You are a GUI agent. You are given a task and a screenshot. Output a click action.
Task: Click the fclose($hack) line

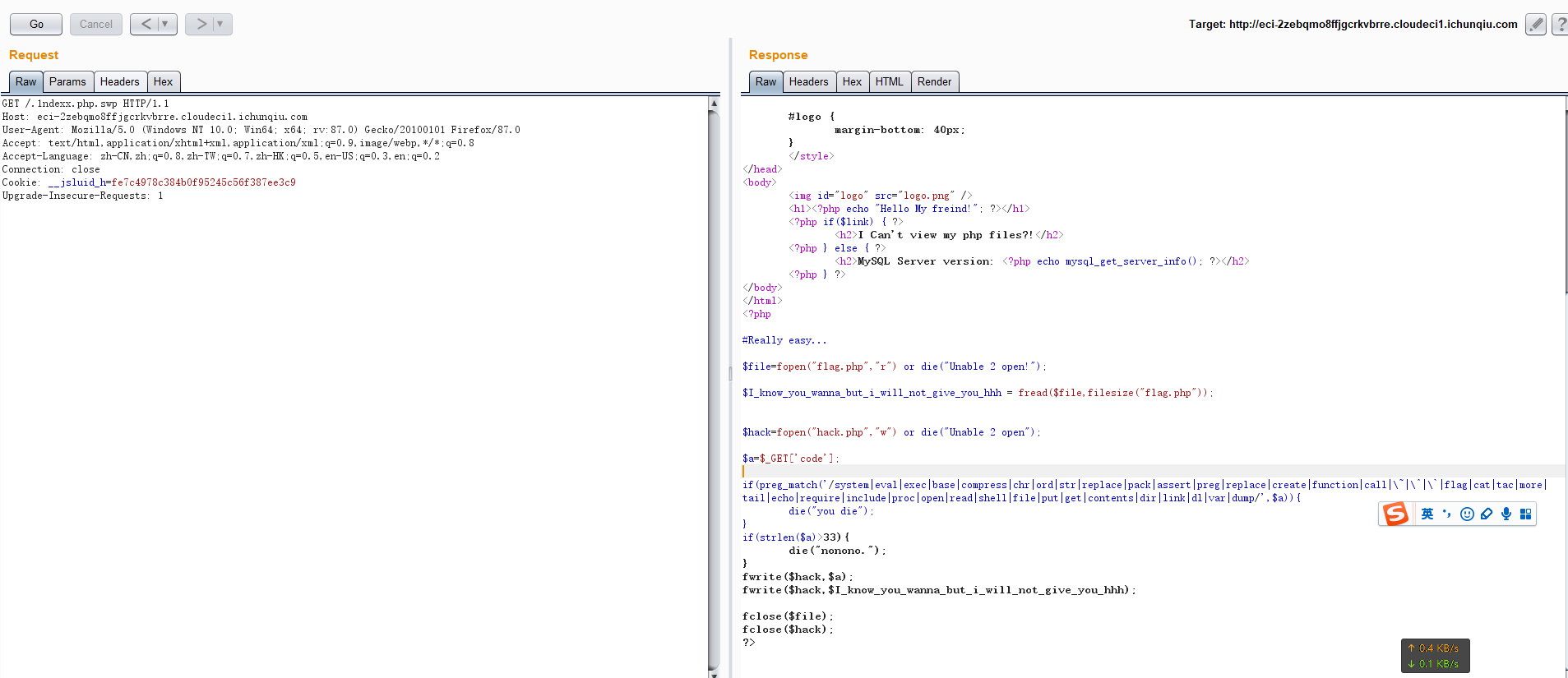(788, 630)
